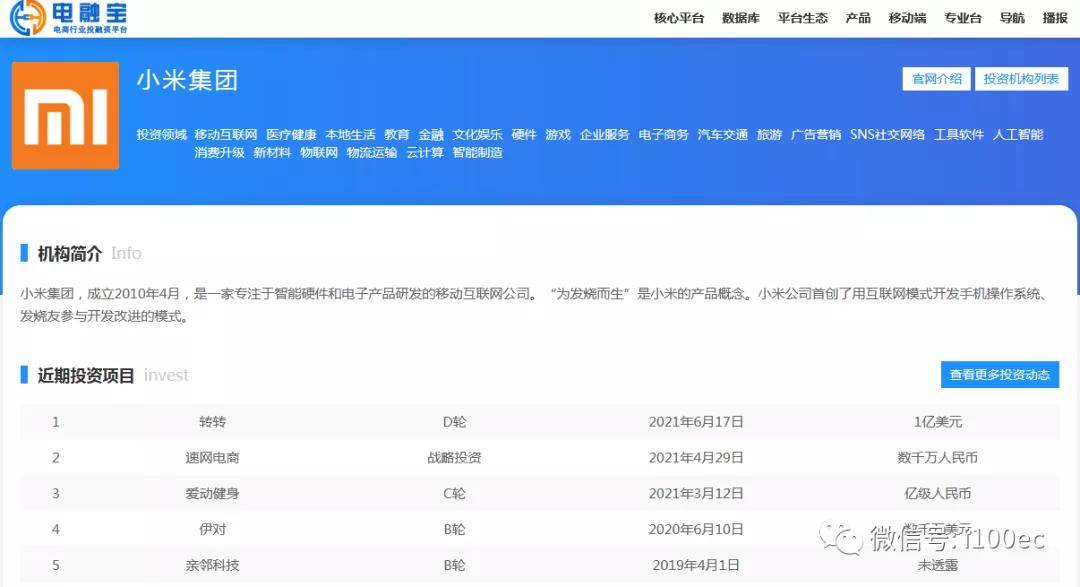Click the amount 1亿美元
Screen dimensions: 1080x587
click(937, 422)
